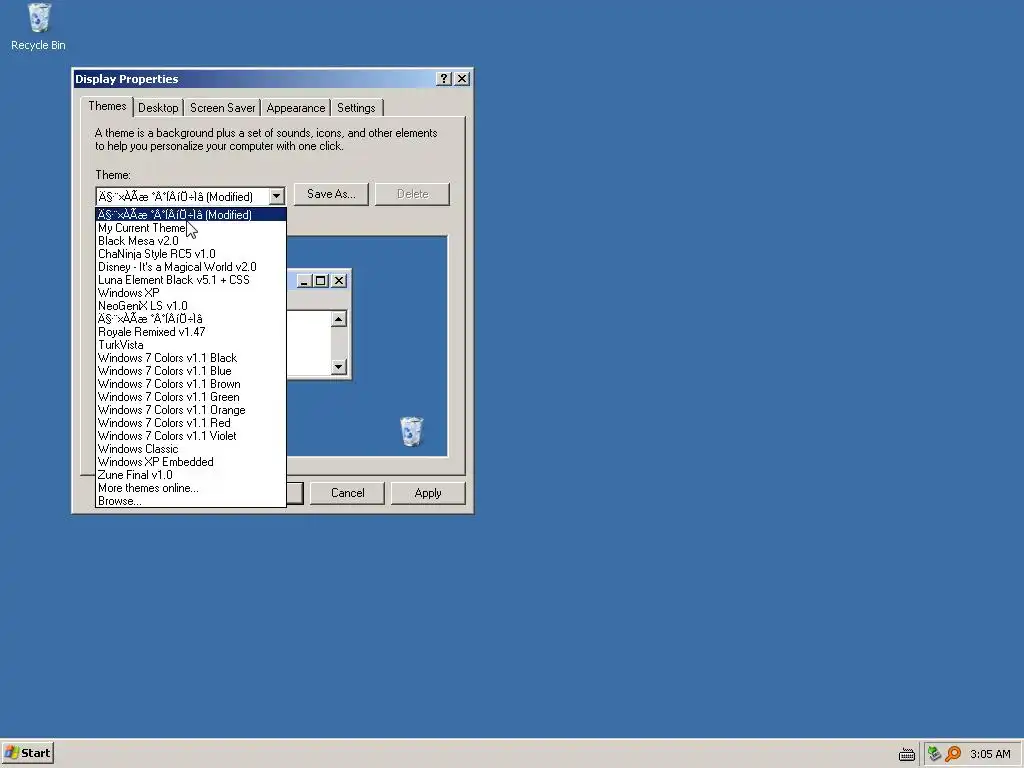1024x768 pixels.
Task: Switch to the Screen Saver tab
Action: [x=222, y=108]
